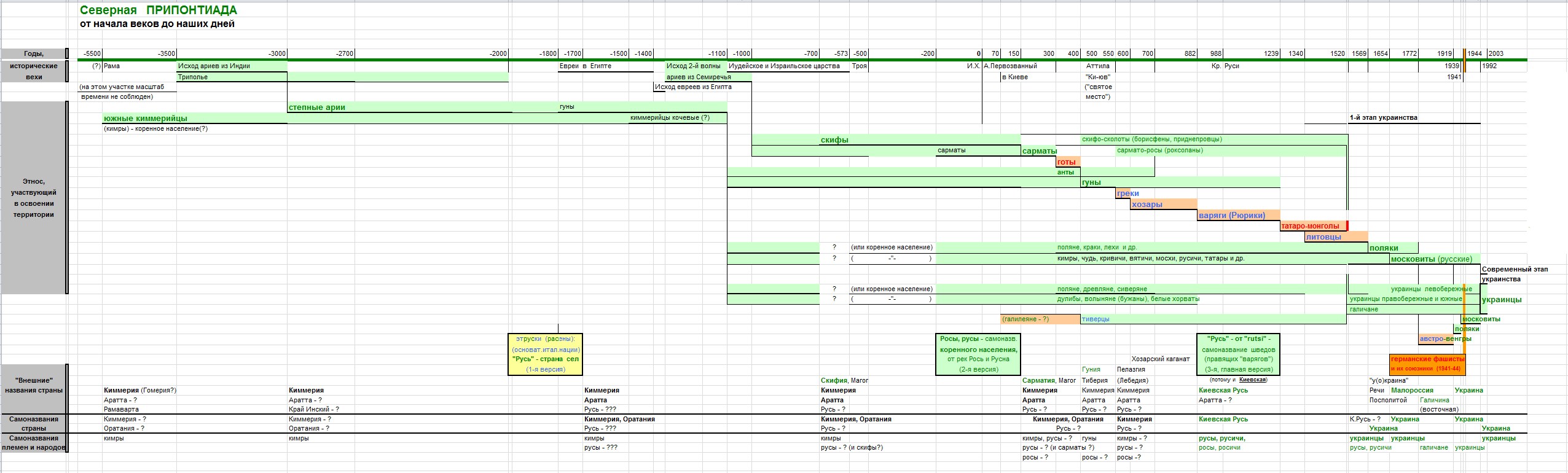
Task: Select the "Самоназвания племен и народов" row header
Action: click(x=34, y=442)
